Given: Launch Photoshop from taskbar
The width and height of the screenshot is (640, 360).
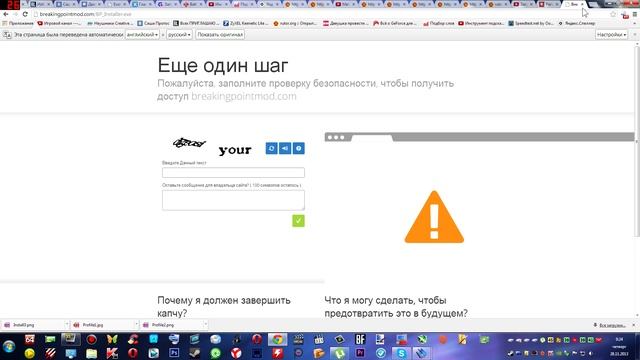Looking at the screenshot, I should [174, 353].
